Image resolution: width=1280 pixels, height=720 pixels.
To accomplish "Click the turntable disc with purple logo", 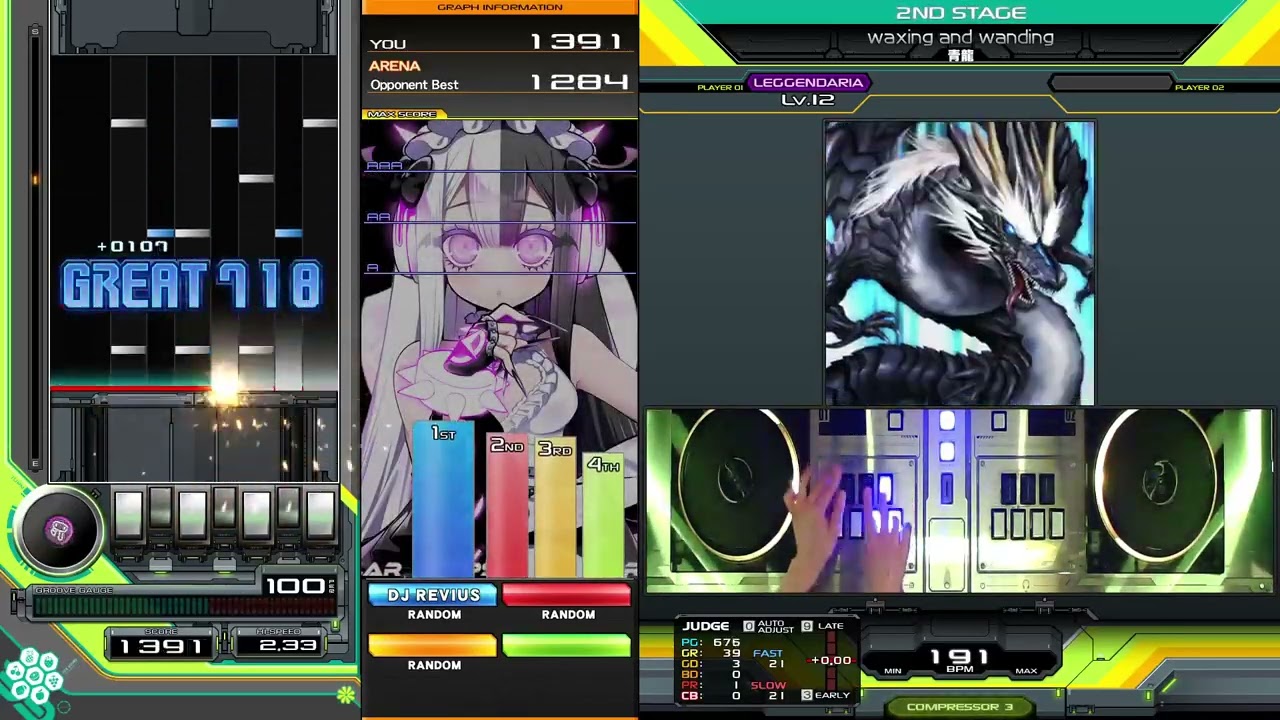I will 59,531.
